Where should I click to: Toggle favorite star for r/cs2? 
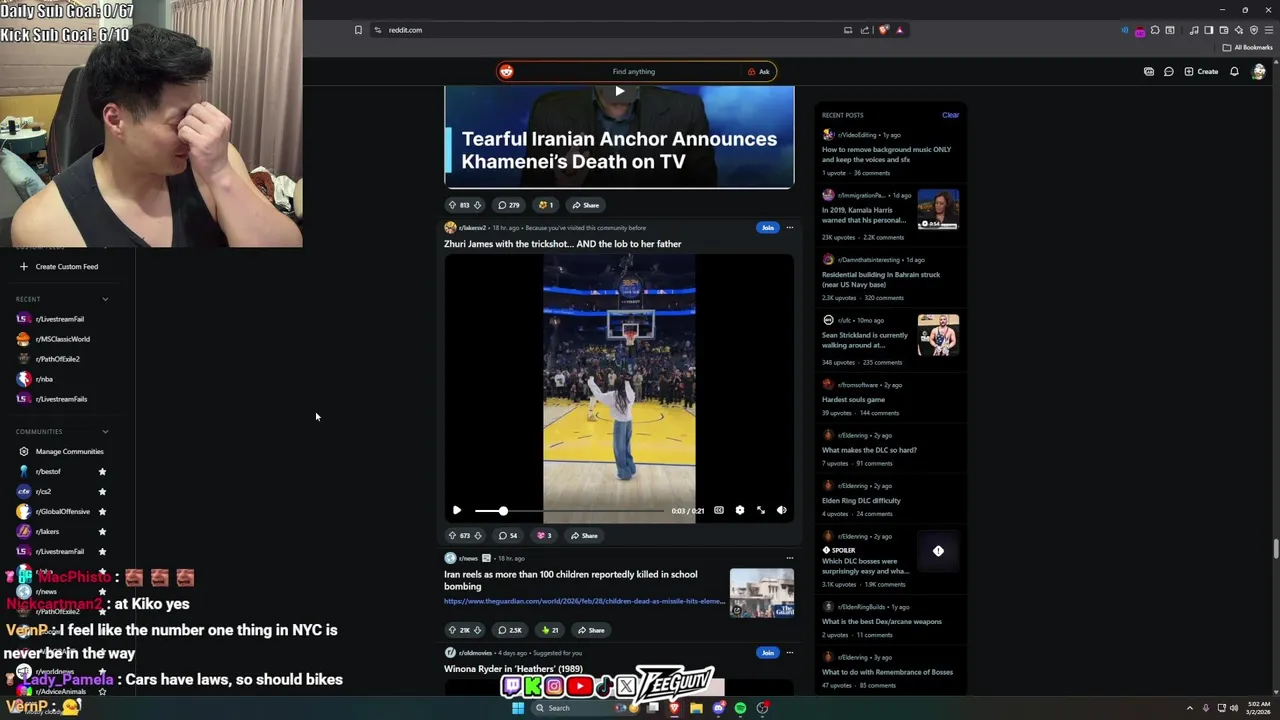point(102,492)
